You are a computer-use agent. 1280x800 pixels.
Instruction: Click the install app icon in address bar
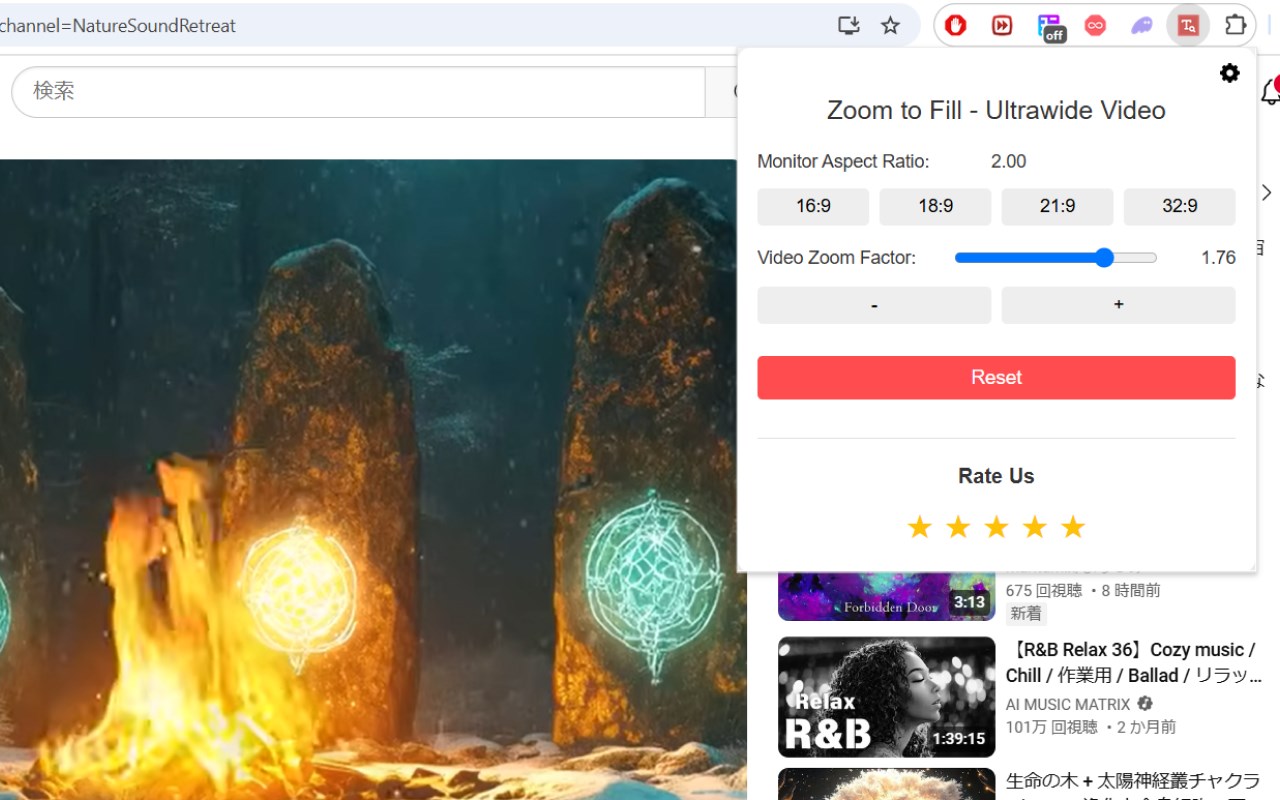click(848, 26)
